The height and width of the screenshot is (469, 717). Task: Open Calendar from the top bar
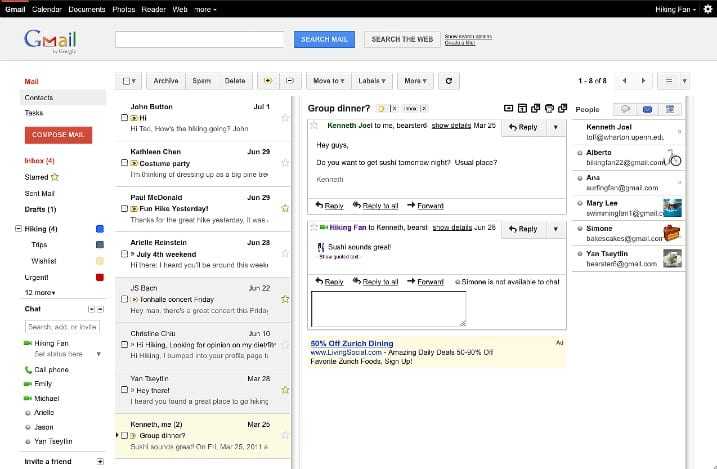tap(47, 9)
